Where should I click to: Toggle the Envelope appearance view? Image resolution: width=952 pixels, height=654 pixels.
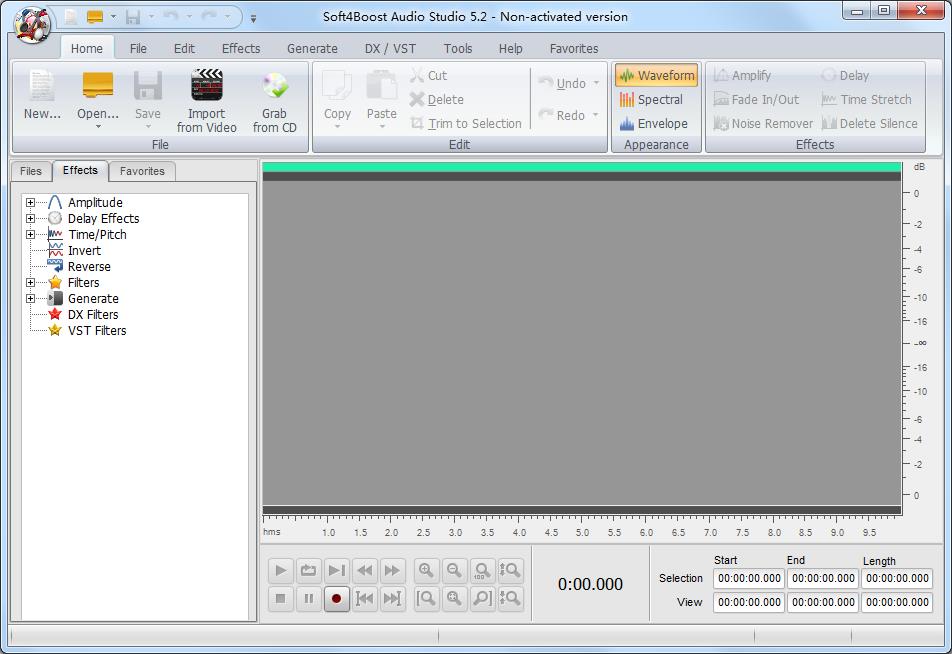pyautogui.click(x=654, y=124)
